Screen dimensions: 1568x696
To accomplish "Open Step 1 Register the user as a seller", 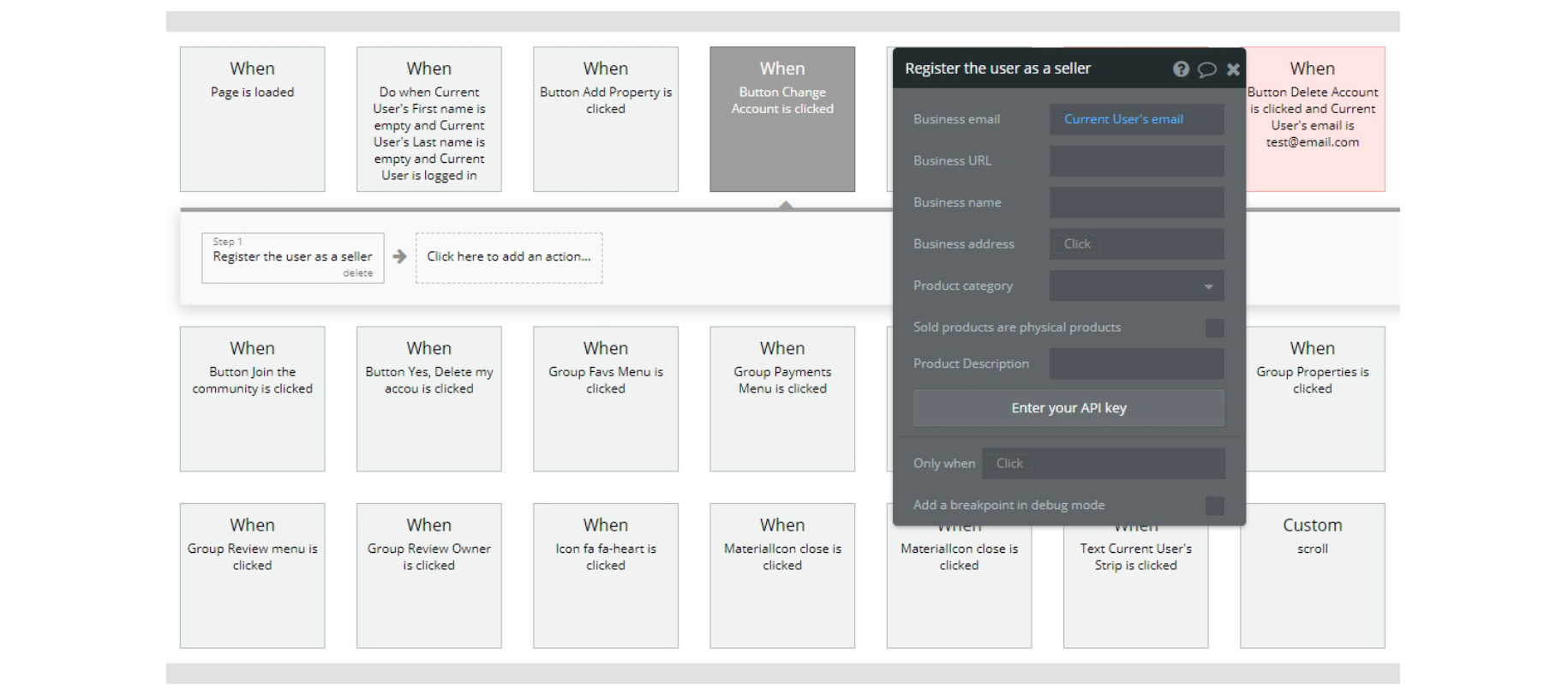I will [x=292, y=256].
